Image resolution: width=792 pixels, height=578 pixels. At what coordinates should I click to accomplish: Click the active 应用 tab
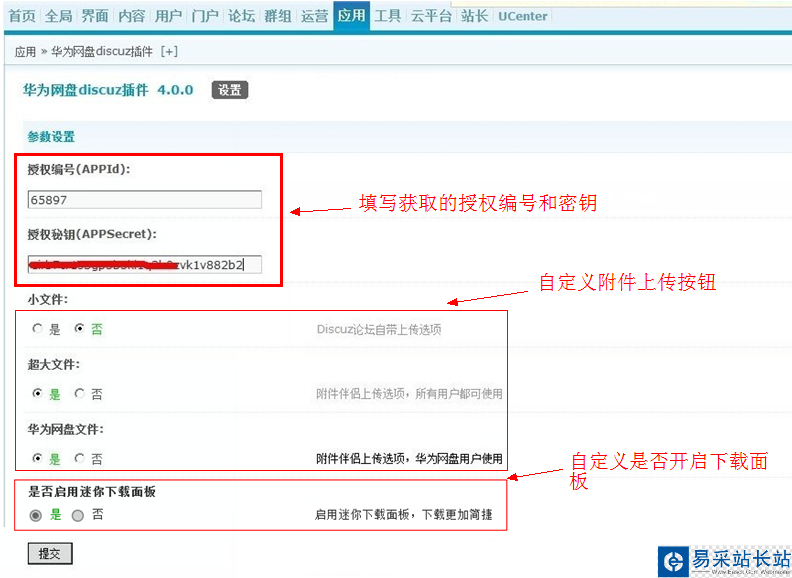pyautogui.click(x=352, y=16)
